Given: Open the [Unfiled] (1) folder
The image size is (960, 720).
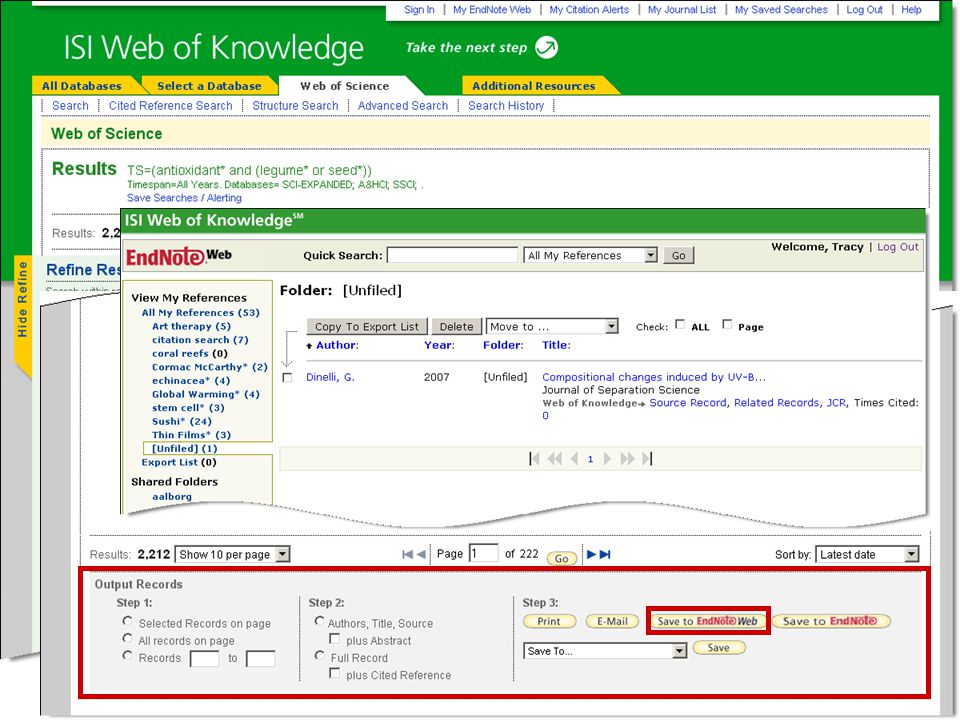Looking at the screenshot, I should tap(184, 448).
